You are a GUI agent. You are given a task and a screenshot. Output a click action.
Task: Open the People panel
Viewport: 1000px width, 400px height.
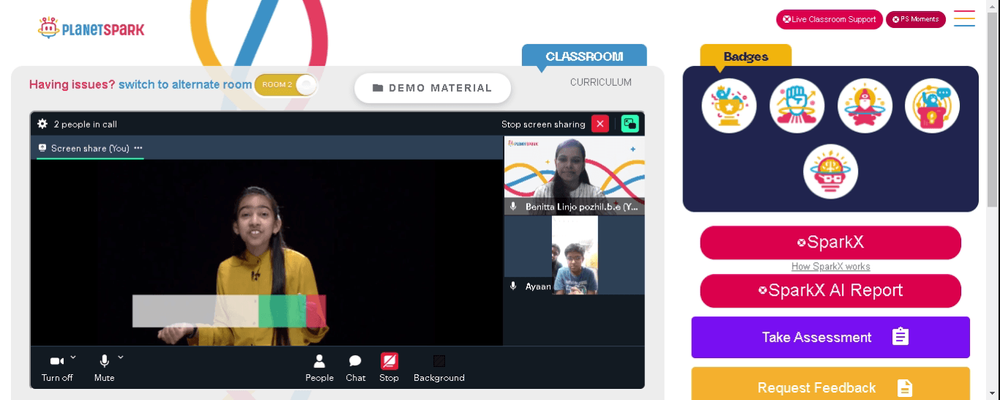[319, 368]
